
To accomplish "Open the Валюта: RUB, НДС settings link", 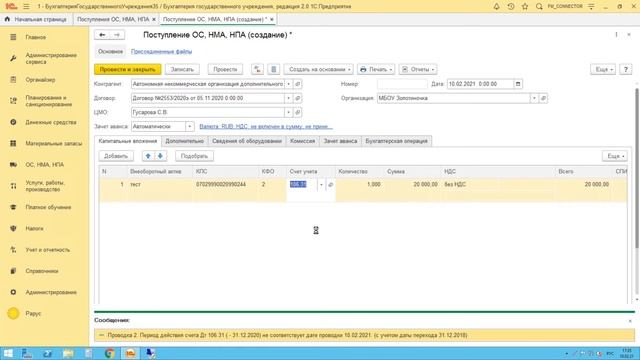I will pos(266,127).
